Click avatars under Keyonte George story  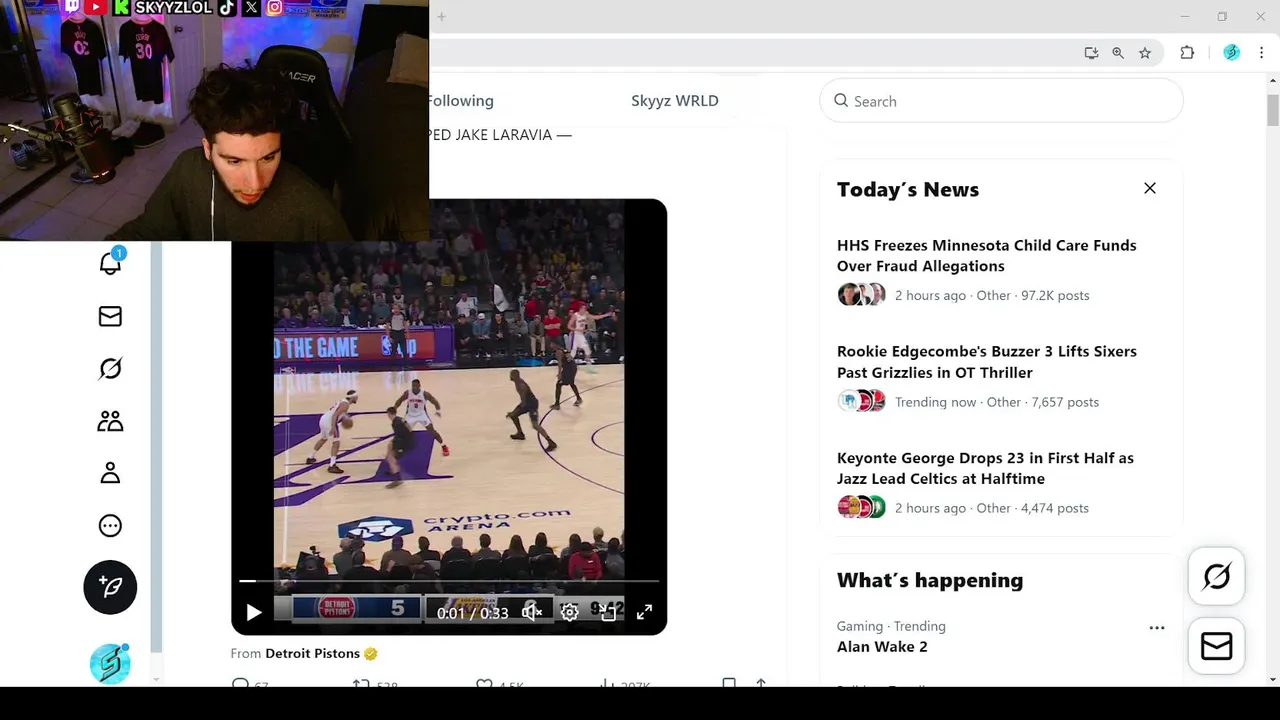pos(861,507)
